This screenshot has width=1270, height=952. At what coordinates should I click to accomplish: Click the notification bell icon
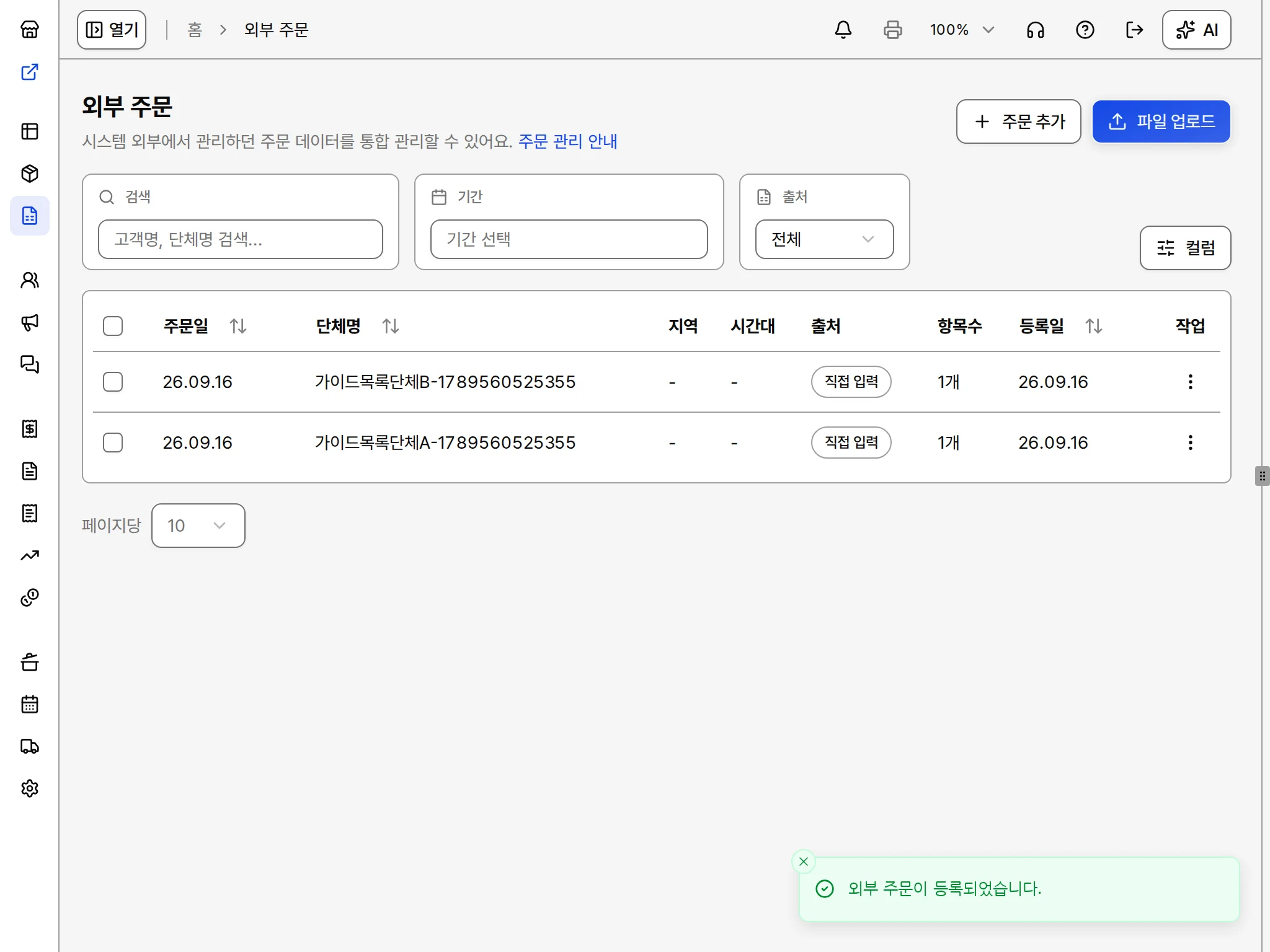843,30
